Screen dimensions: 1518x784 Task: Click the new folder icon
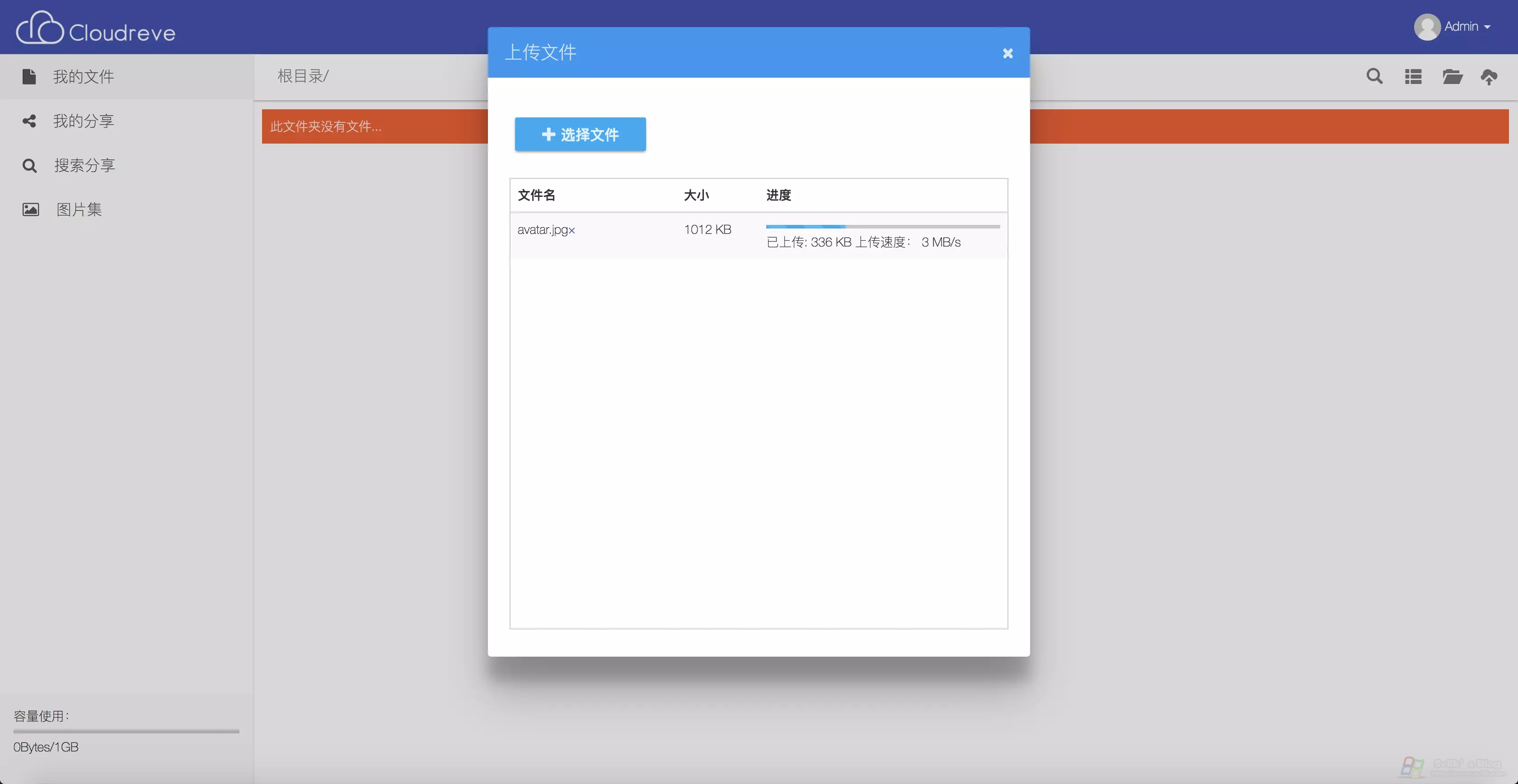pyautogui.click(x=1452, y=77)
